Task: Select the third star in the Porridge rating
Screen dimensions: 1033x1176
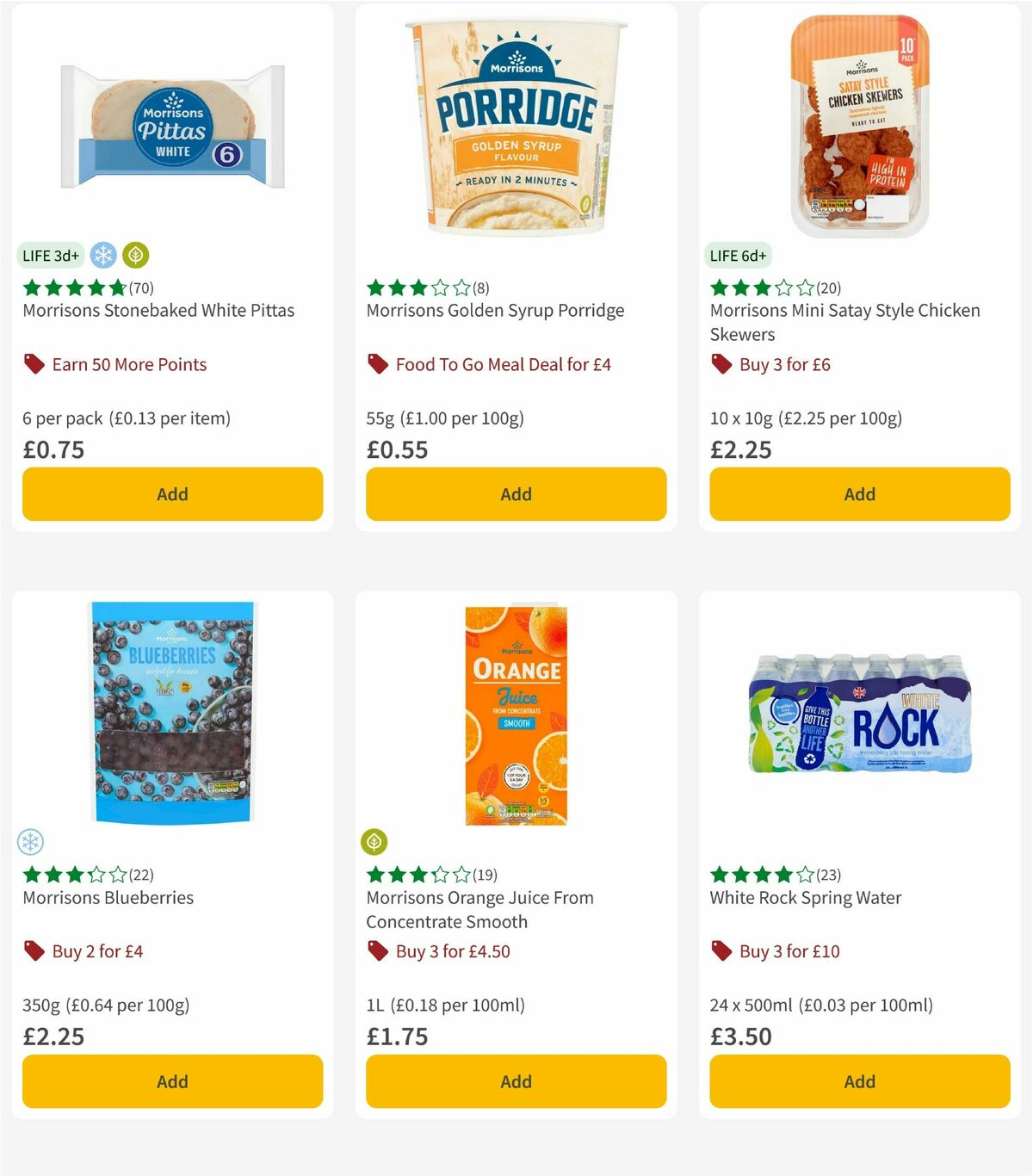Action: tap(418, 288)
